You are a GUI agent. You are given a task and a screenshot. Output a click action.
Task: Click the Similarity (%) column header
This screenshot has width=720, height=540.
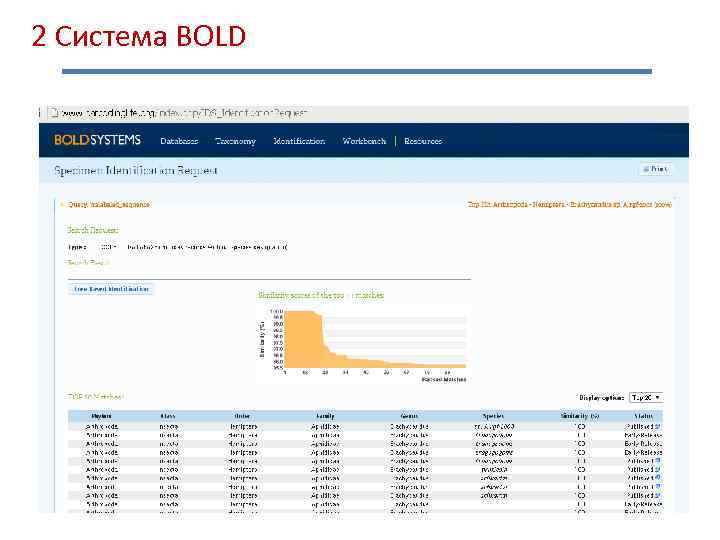coord(580,416)
